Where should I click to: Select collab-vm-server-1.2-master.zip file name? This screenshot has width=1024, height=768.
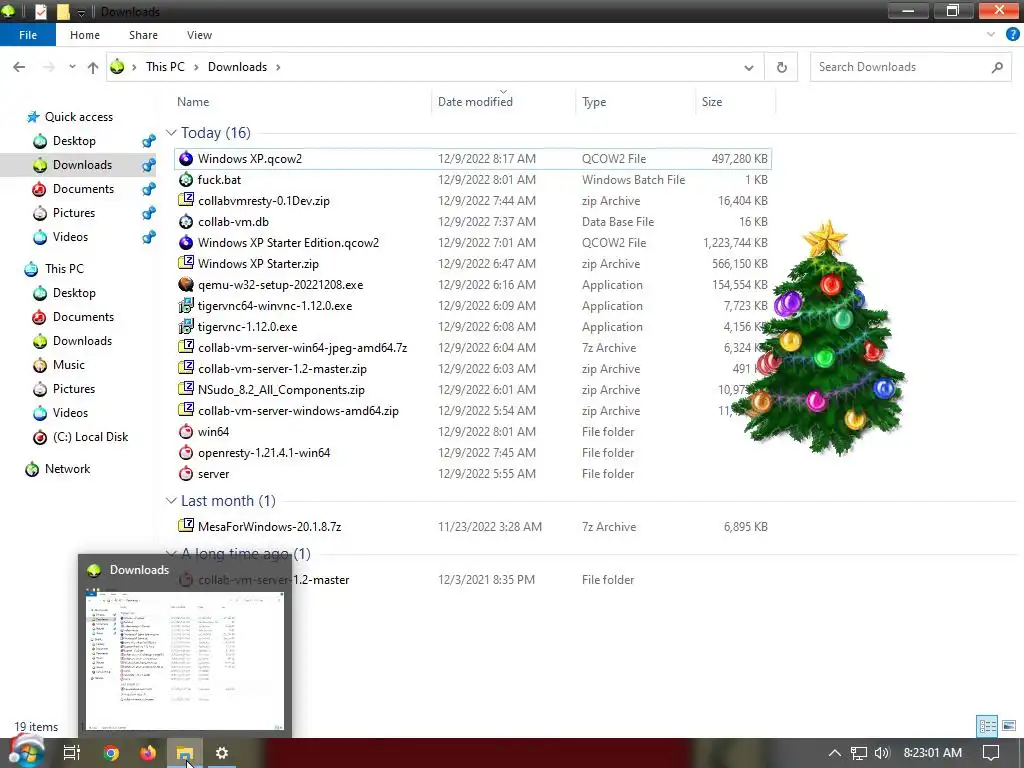282,369
